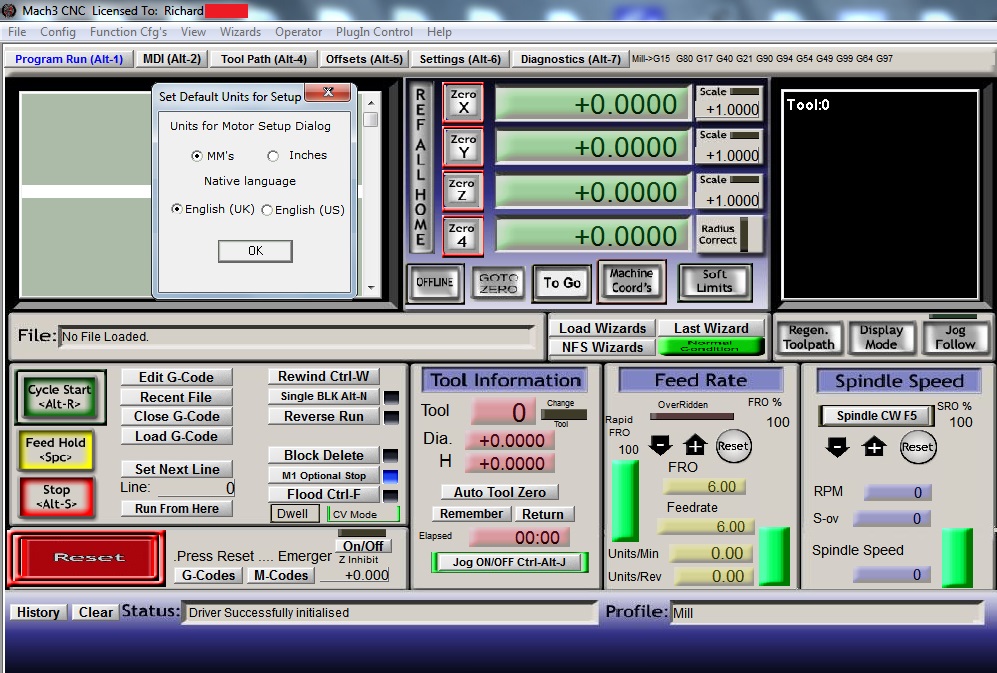Screen dimensions: 997x673
Task: Open the Function Cfg's menu
Action: point(128,32)
